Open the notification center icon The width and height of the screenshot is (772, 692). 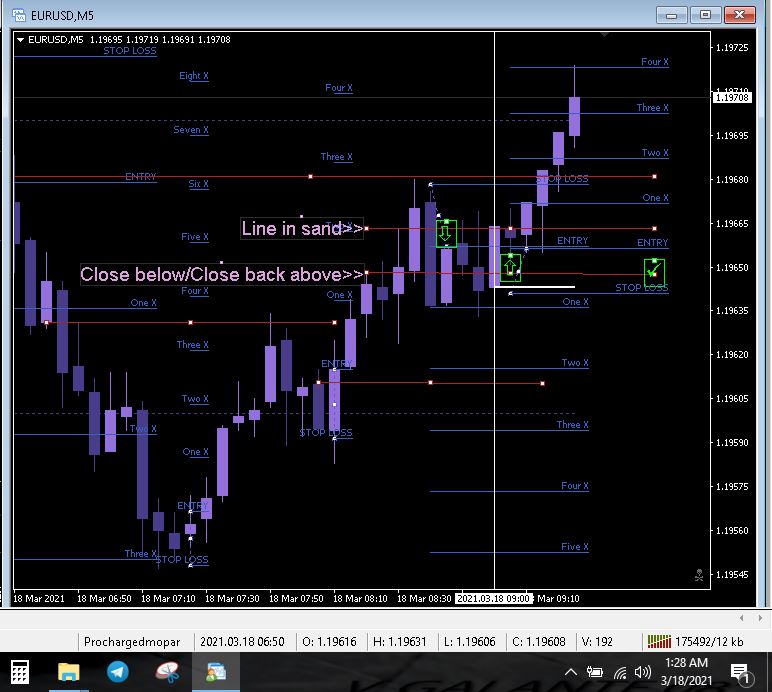(x=740, y=673)
